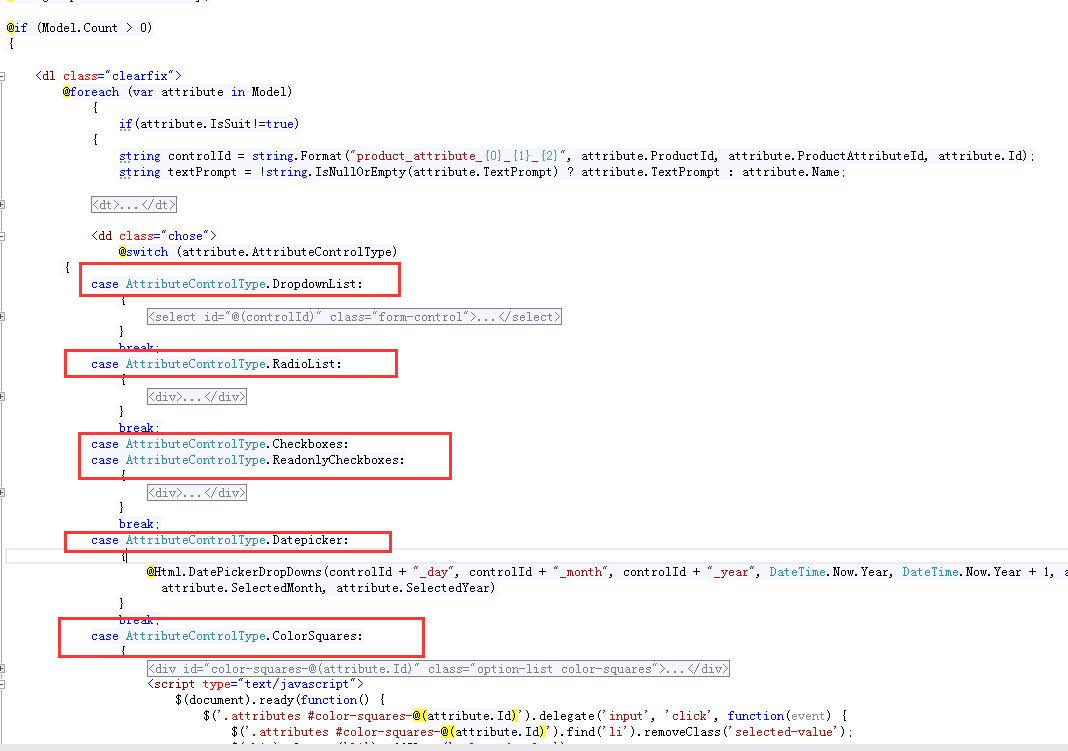The height and width of the screenshot is (751, 1068).
Task: Click the "text/javascript" type value
Action: click(x=296, y=684)
